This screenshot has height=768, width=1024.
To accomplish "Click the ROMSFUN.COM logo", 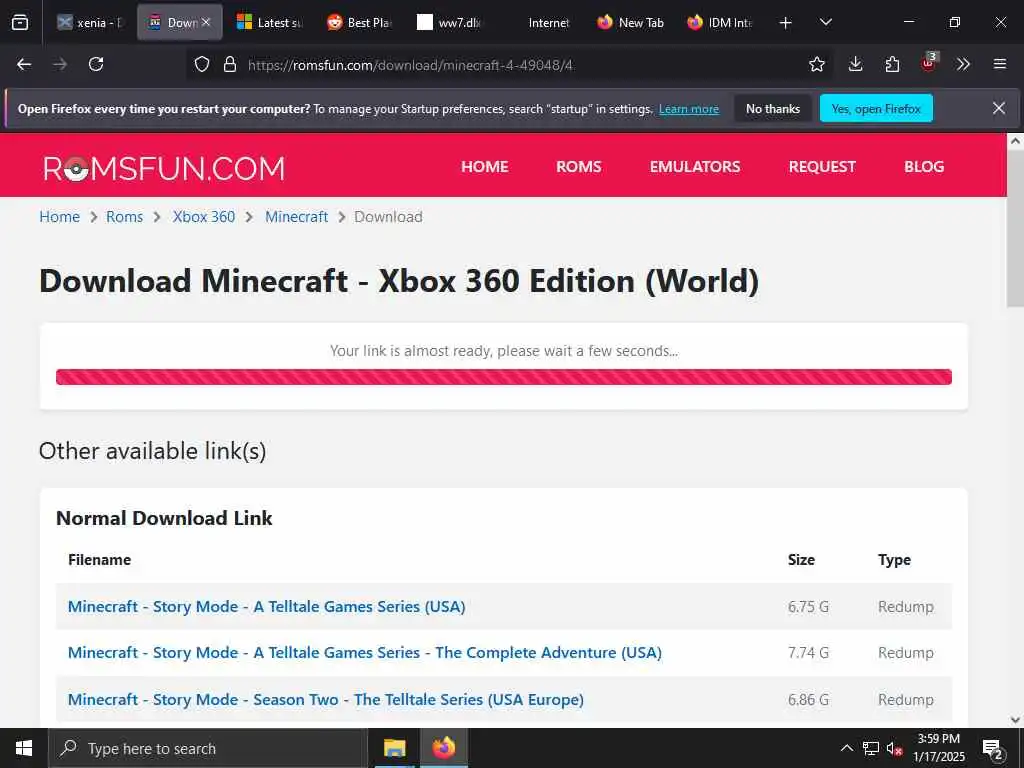I will 164,168.
